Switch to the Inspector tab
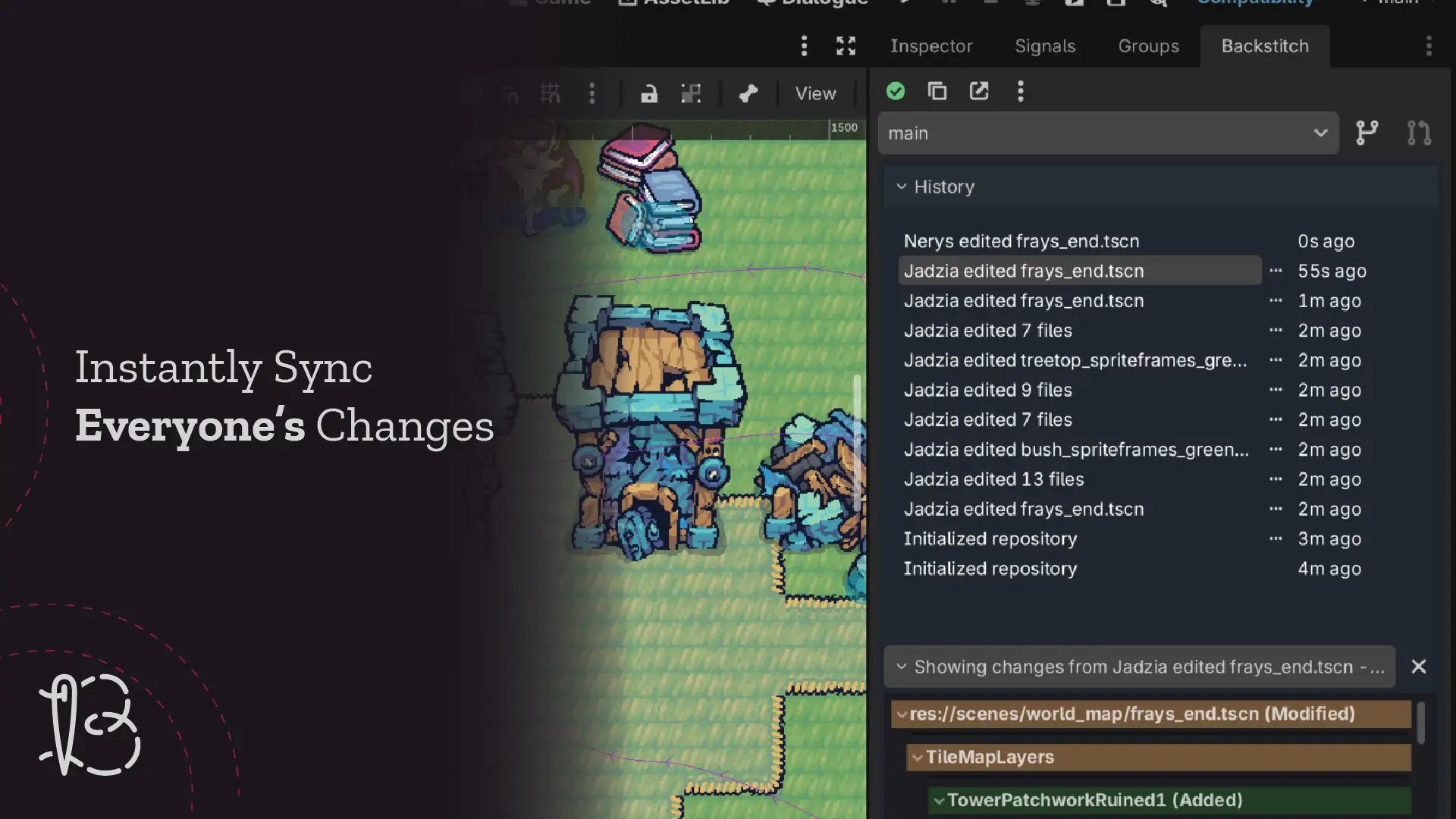Viewport: 1456px width, 819px height. point(931,46)
